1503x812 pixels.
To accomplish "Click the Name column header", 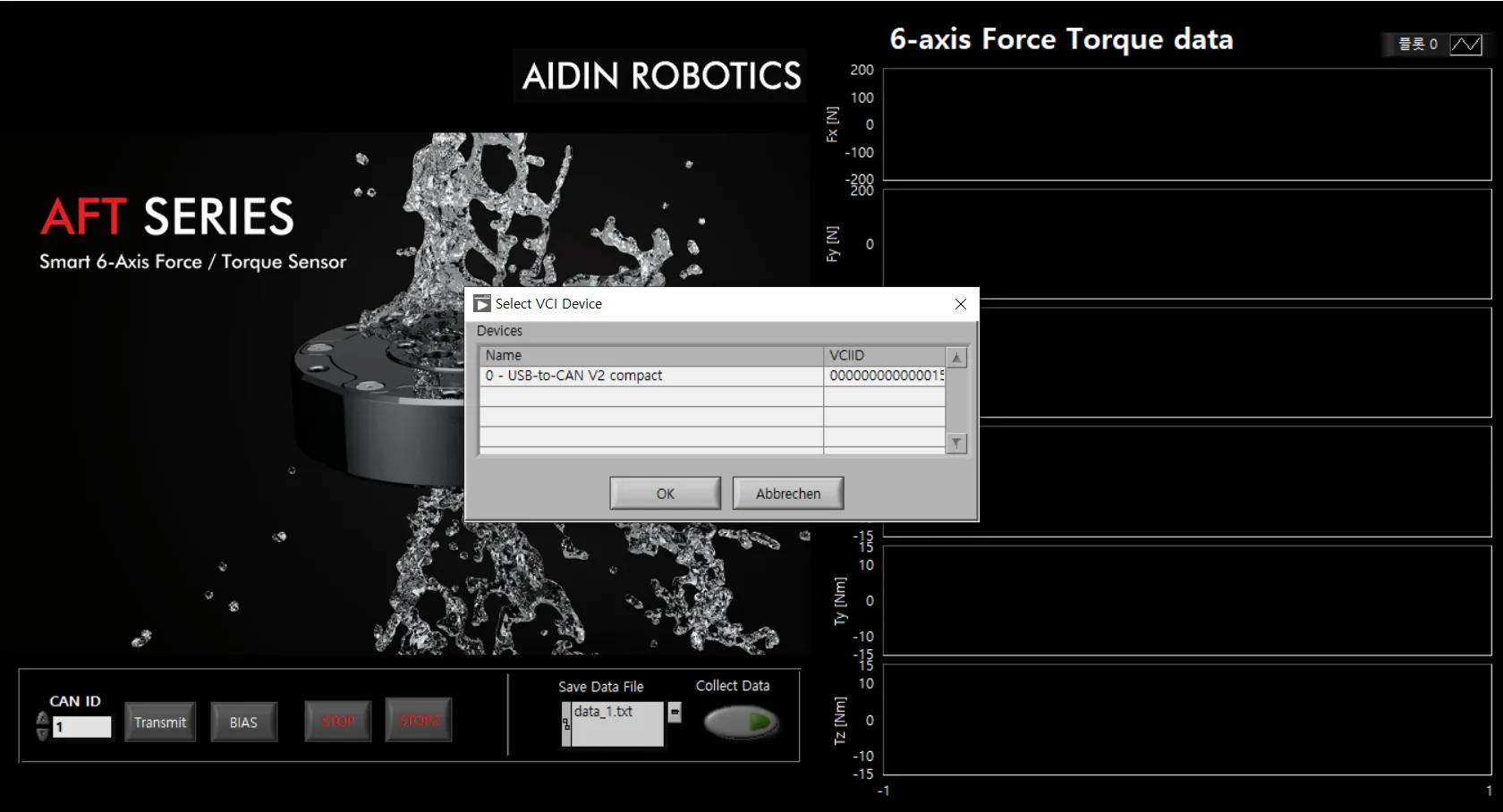I will [x=651, y=355].
